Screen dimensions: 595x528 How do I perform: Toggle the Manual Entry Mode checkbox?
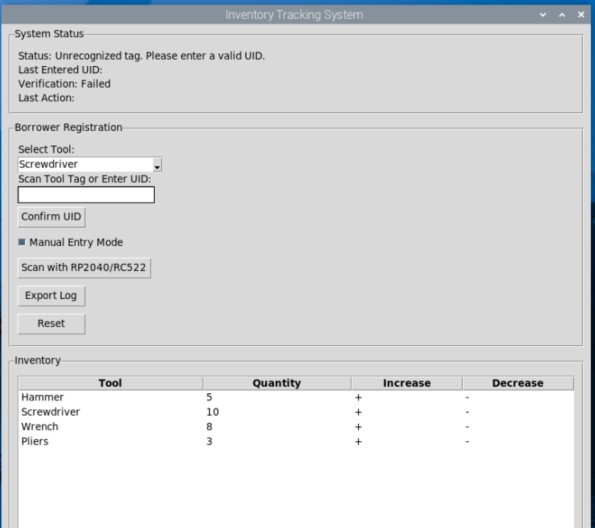coord(22,242)
